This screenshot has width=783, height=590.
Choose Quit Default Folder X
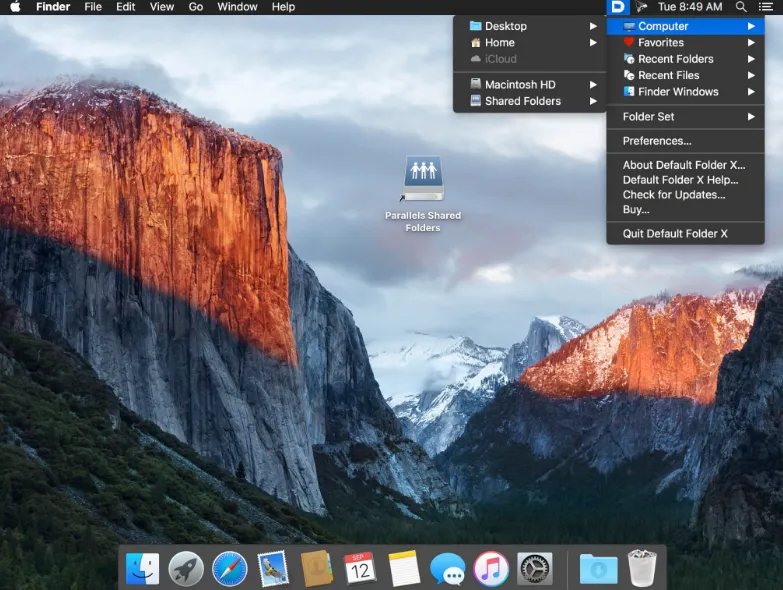point(685,234)
